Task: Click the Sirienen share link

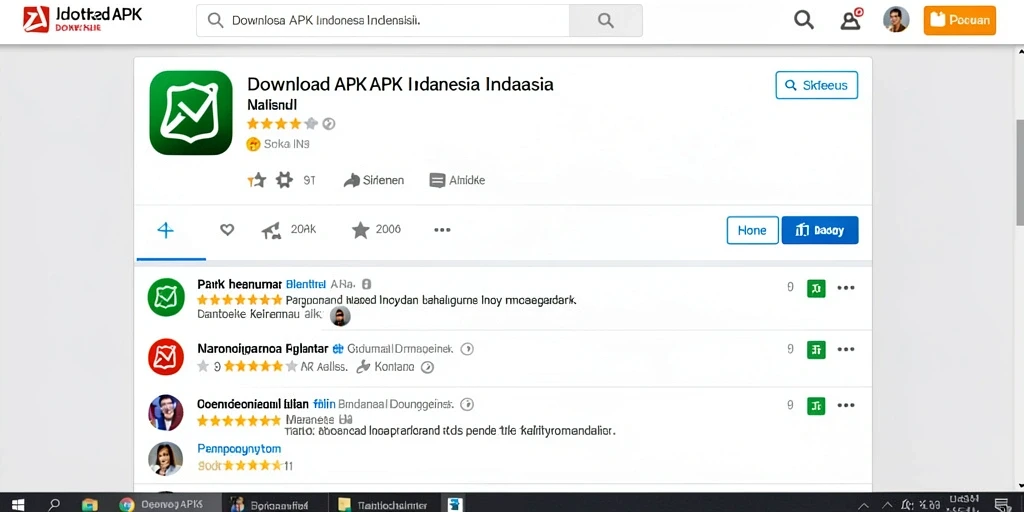Action: click(x=374, y=180)
